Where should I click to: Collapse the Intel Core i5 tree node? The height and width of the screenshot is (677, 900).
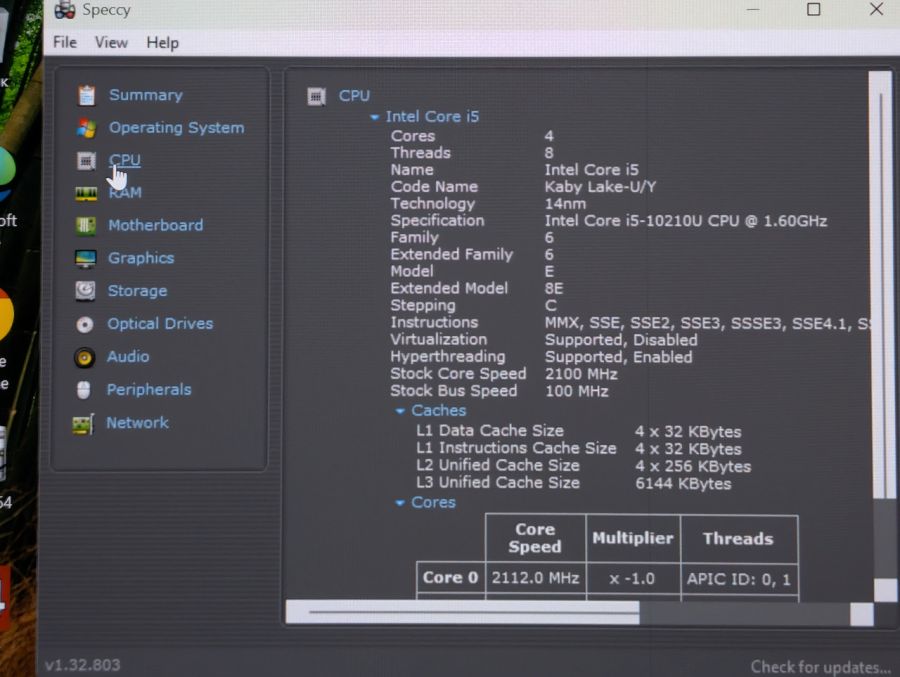pos(374,117)
